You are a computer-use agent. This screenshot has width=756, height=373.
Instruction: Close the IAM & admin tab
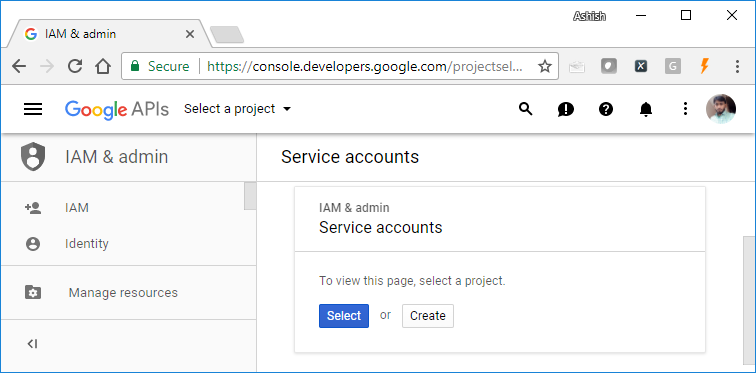[190, 34]
